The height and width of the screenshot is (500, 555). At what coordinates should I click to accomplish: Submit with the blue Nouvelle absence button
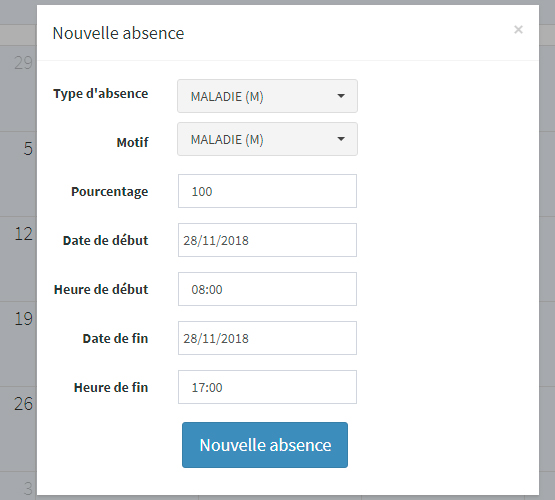tap(265, 445)
